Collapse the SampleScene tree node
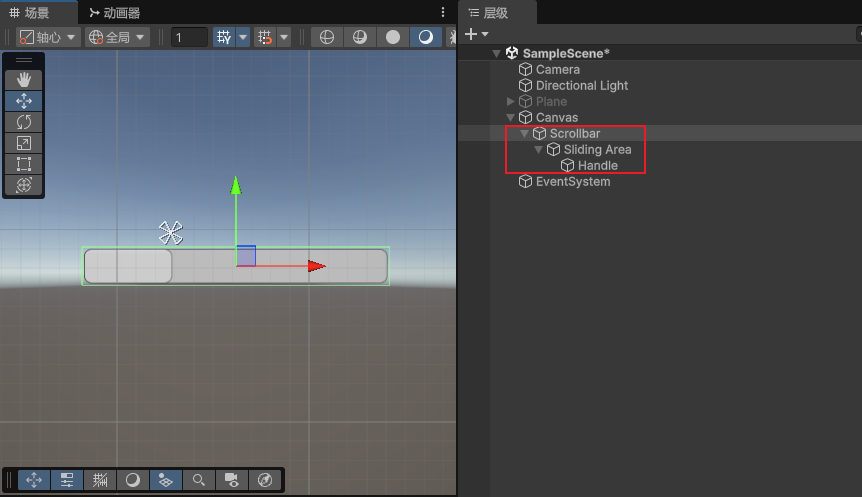862x497 pixels. pos(496,53)
